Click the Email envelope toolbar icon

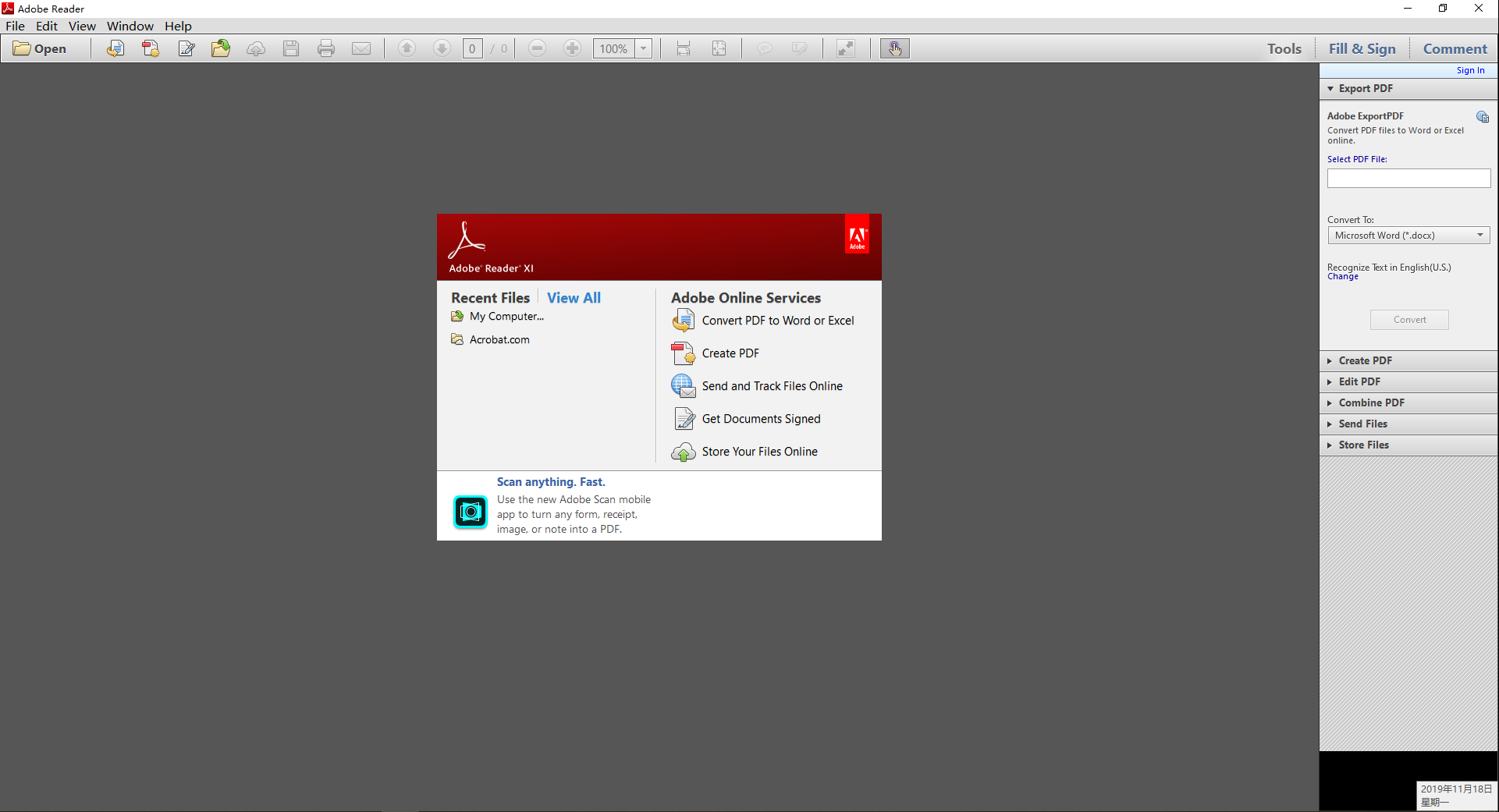point(361,48)
